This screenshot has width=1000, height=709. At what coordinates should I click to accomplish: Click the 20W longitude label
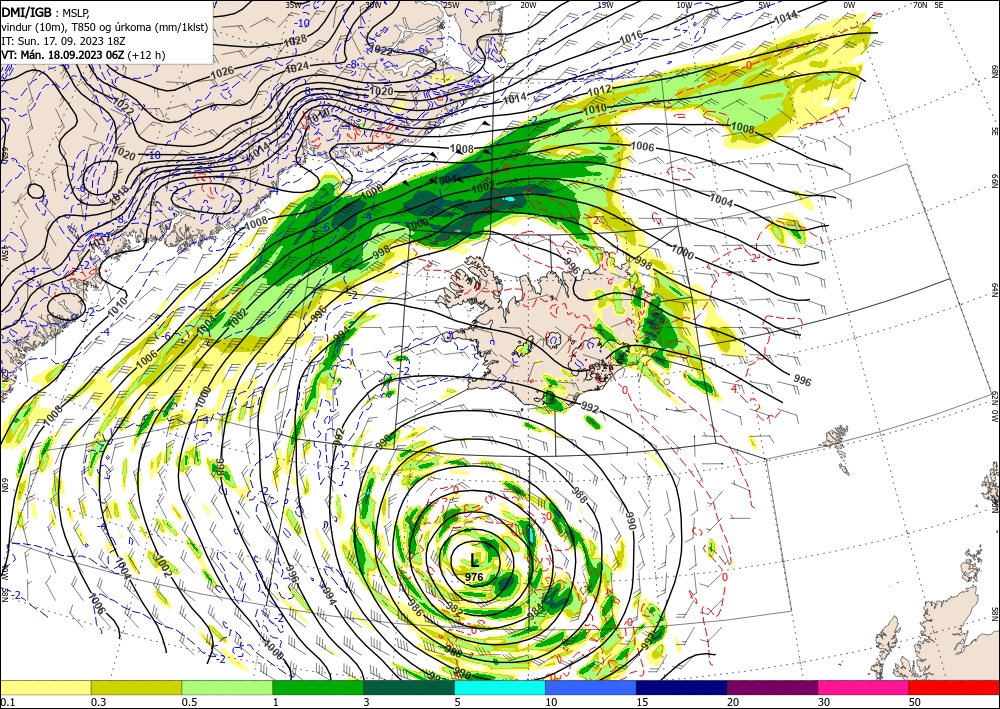528,5
